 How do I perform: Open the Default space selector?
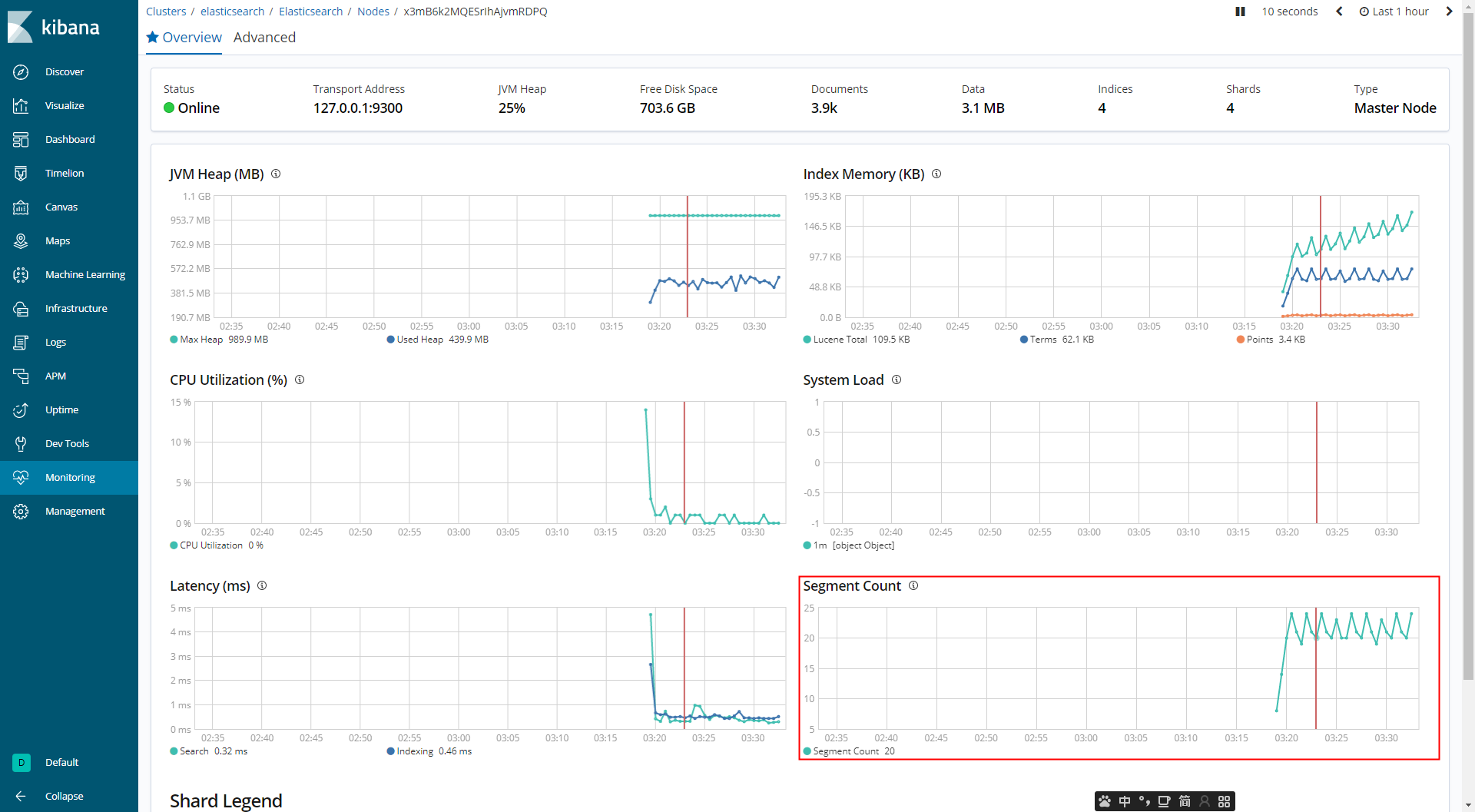click(69, 762)
